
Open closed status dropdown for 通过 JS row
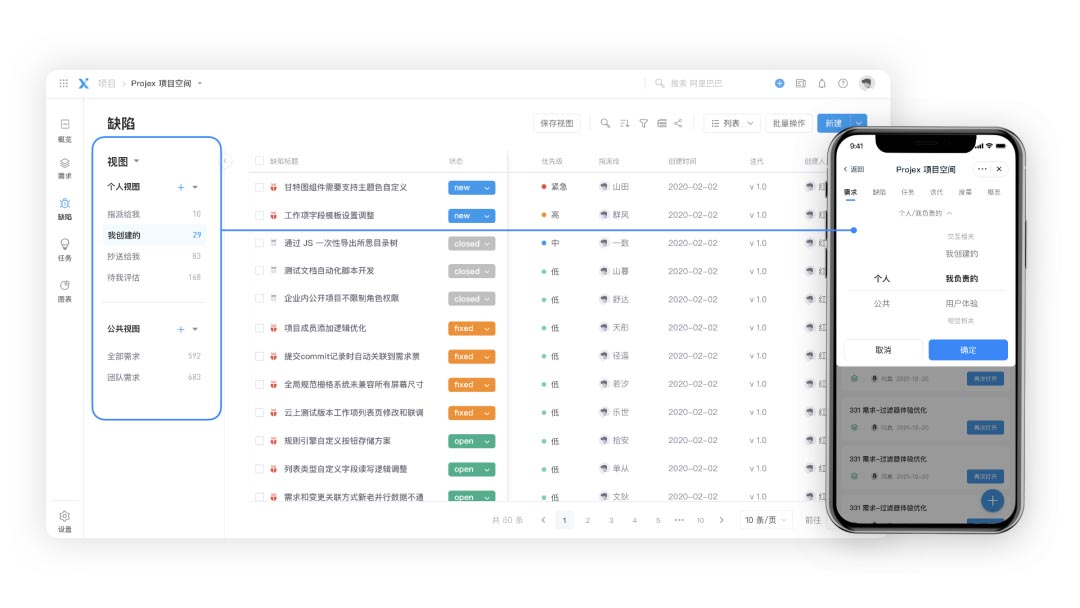[471, 244]
